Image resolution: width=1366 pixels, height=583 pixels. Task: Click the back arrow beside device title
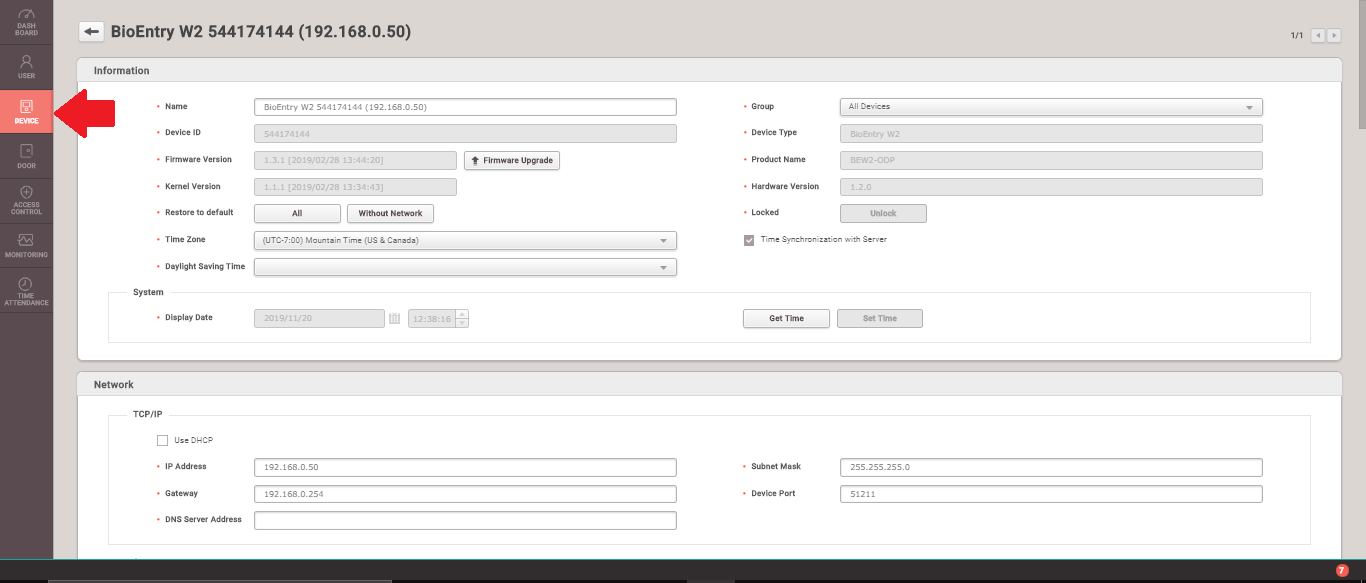[x=92, y=32]
